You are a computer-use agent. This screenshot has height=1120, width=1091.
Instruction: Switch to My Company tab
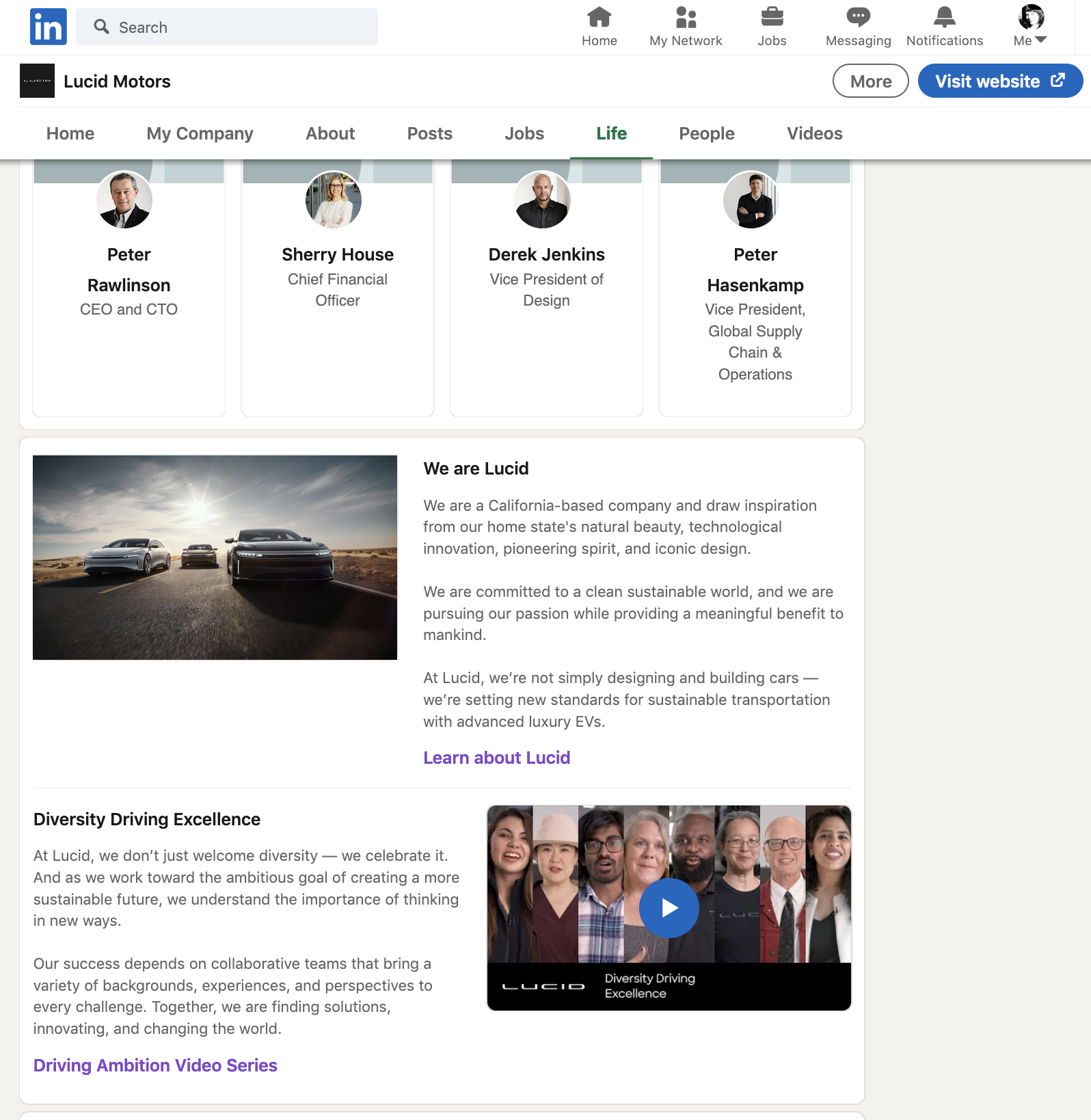200,133
